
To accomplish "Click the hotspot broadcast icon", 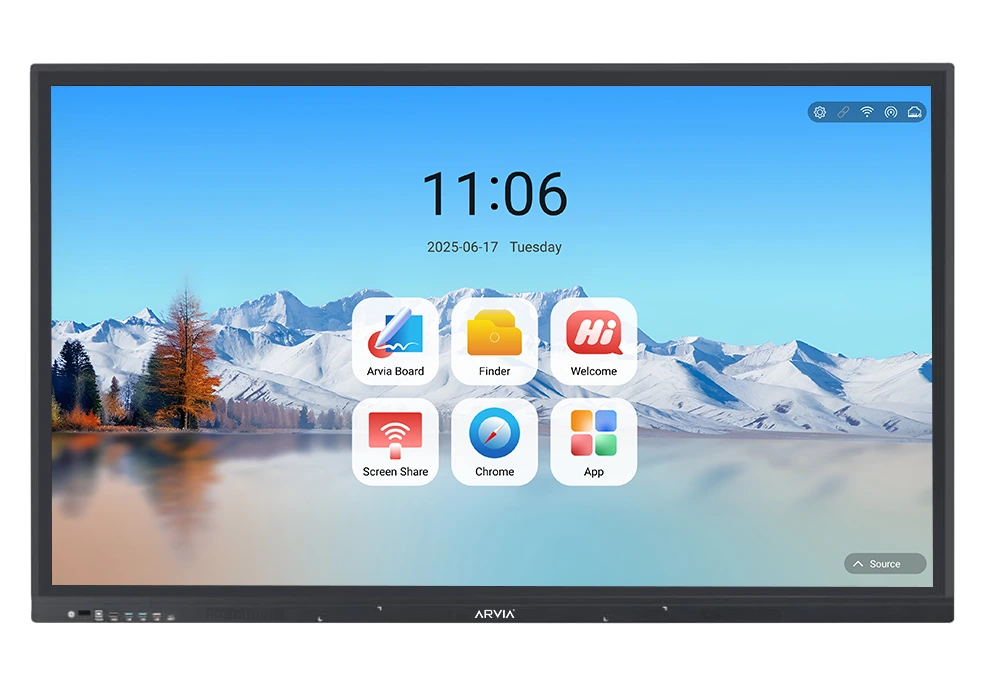I will [x=891, y=112].
